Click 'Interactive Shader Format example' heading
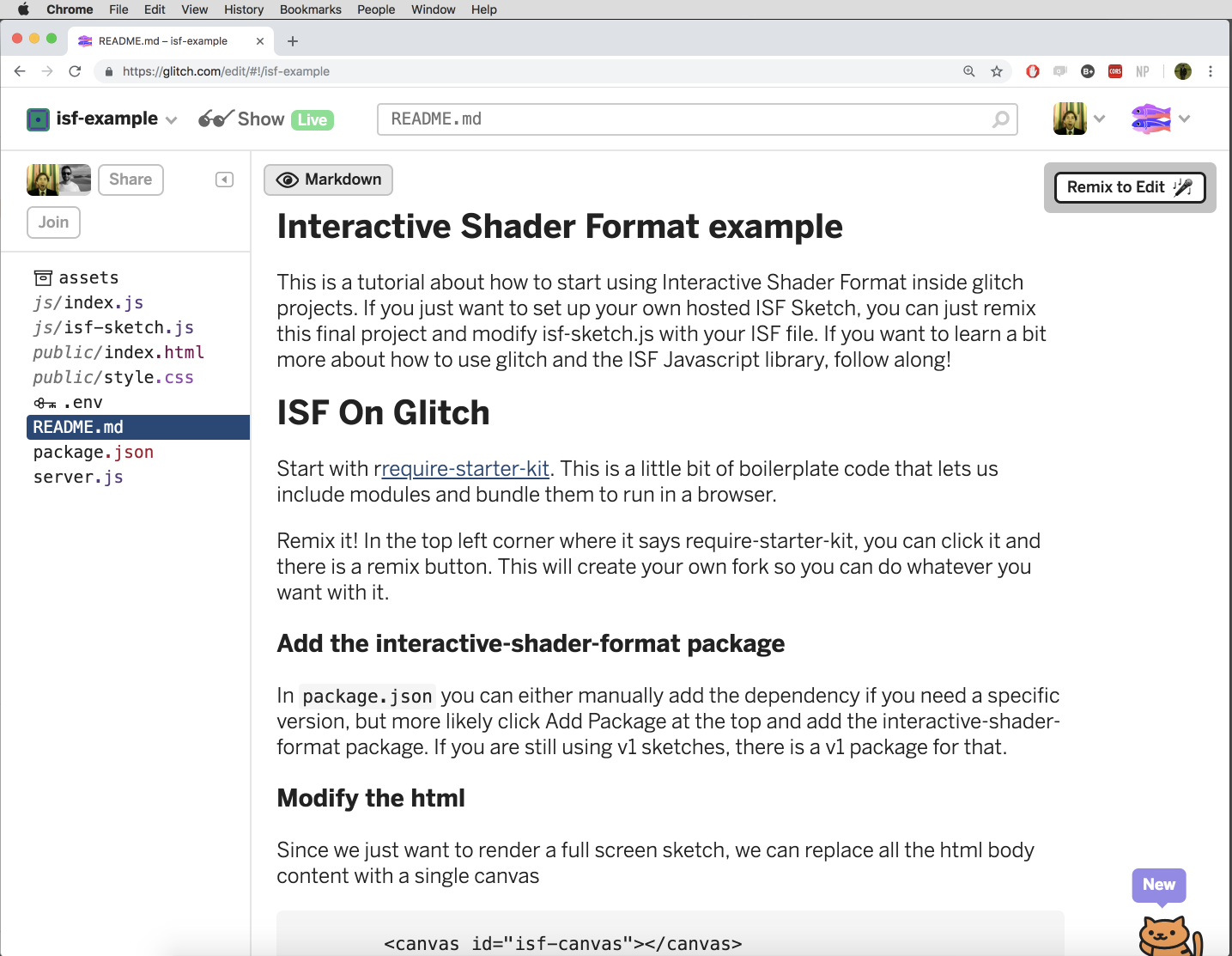 tap(560, 227)
